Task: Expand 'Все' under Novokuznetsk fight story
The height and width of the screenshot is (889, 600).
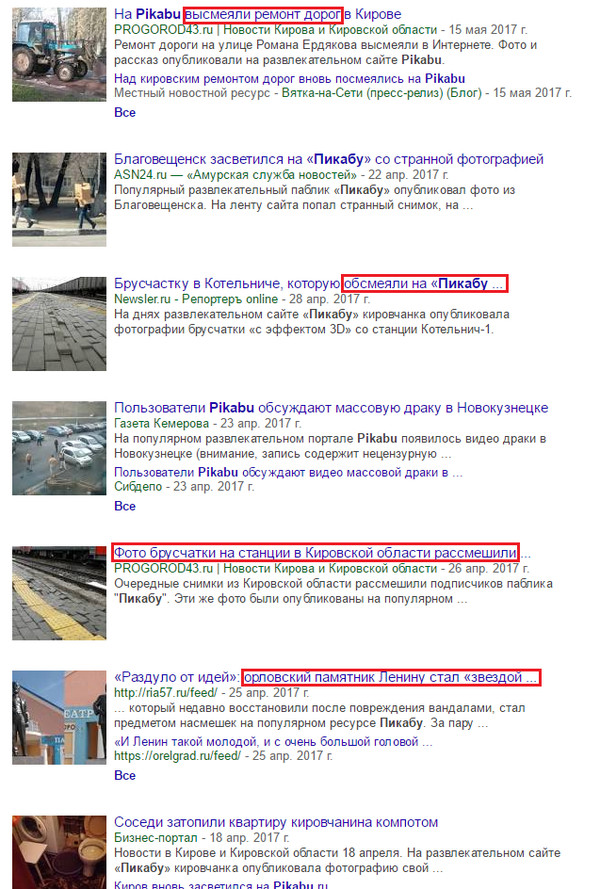Action: coord(125,506)
